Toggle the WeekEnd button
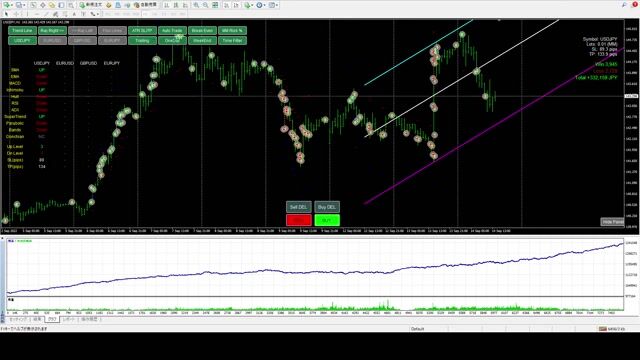The height and width of the screenshot is (360, 640). 202,40
